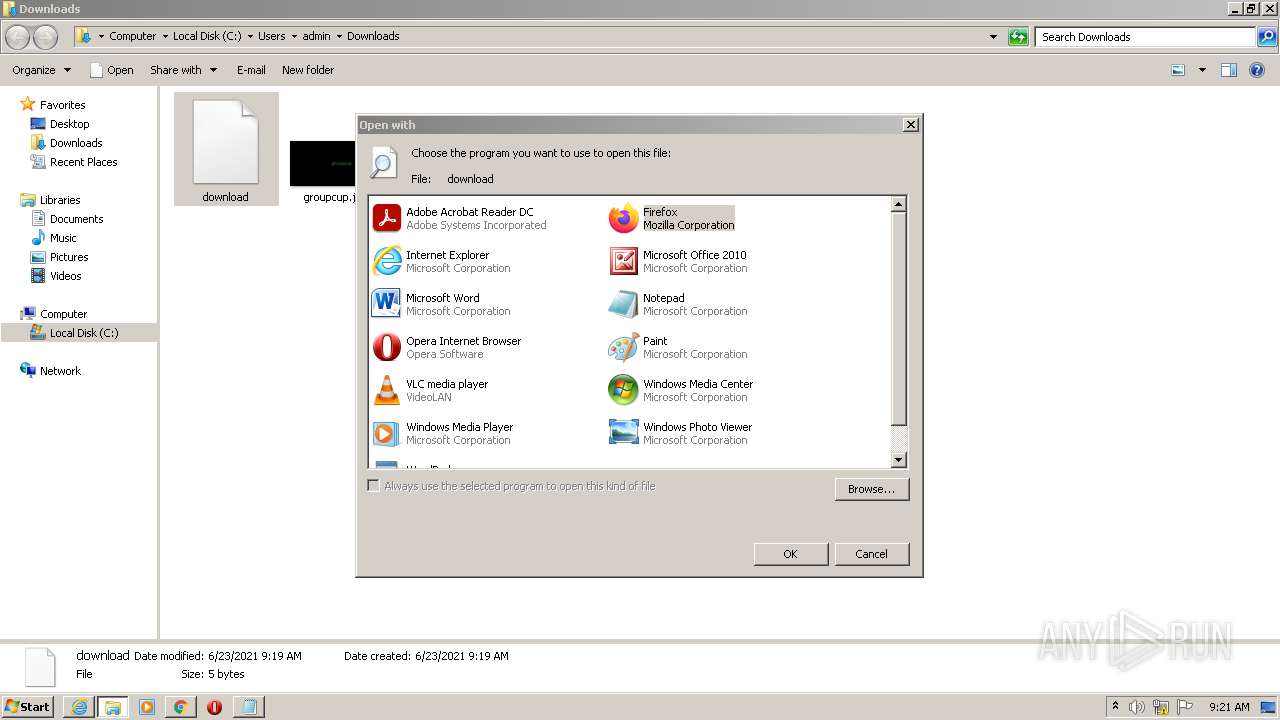Click the Search Downloads field
The height and width of the screenshot is (720, 1280).
pos(1146,37)
